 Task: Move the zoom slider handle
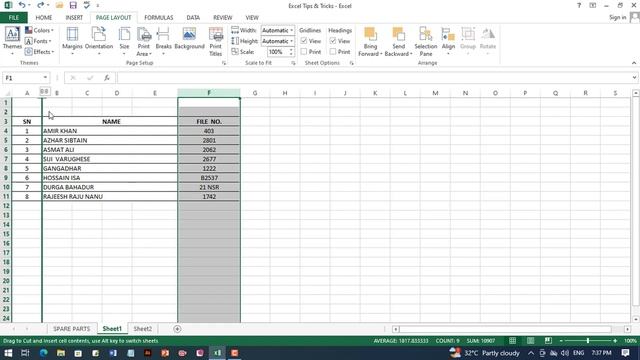click(x=588, y=340)
